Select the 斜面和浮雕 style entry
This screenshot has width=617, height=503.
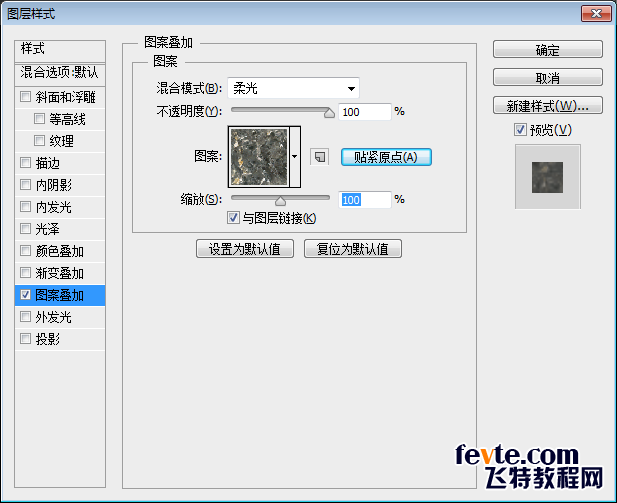(x=60, y=97)
